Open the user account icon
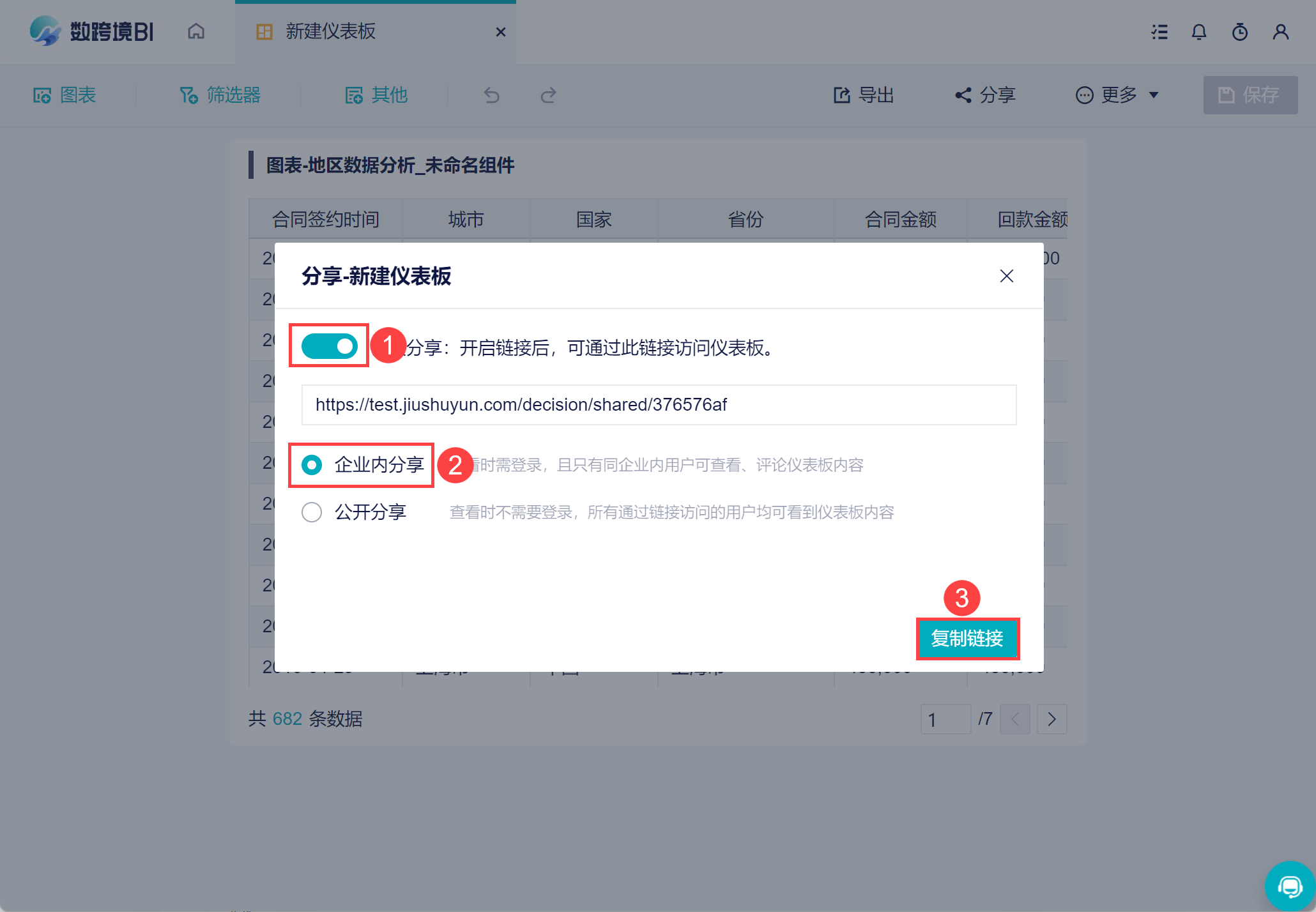 [1280, 32]
